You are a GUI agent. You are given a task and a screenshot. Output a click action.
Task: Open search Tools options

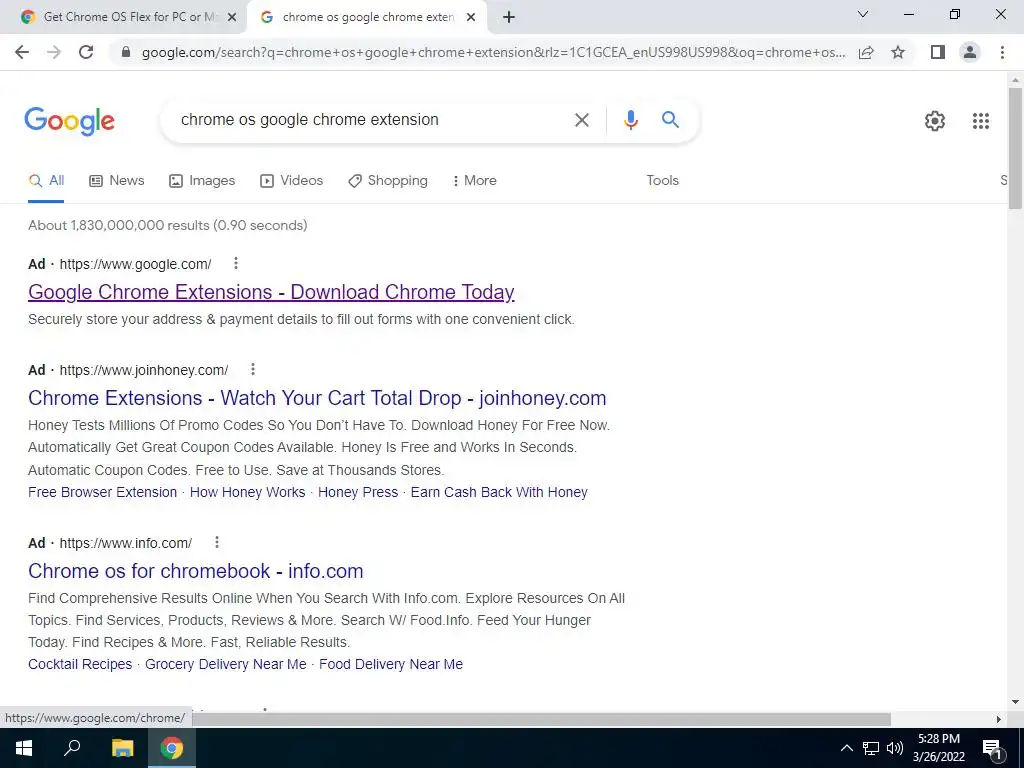pyautogui.click(x=662, y=181)
